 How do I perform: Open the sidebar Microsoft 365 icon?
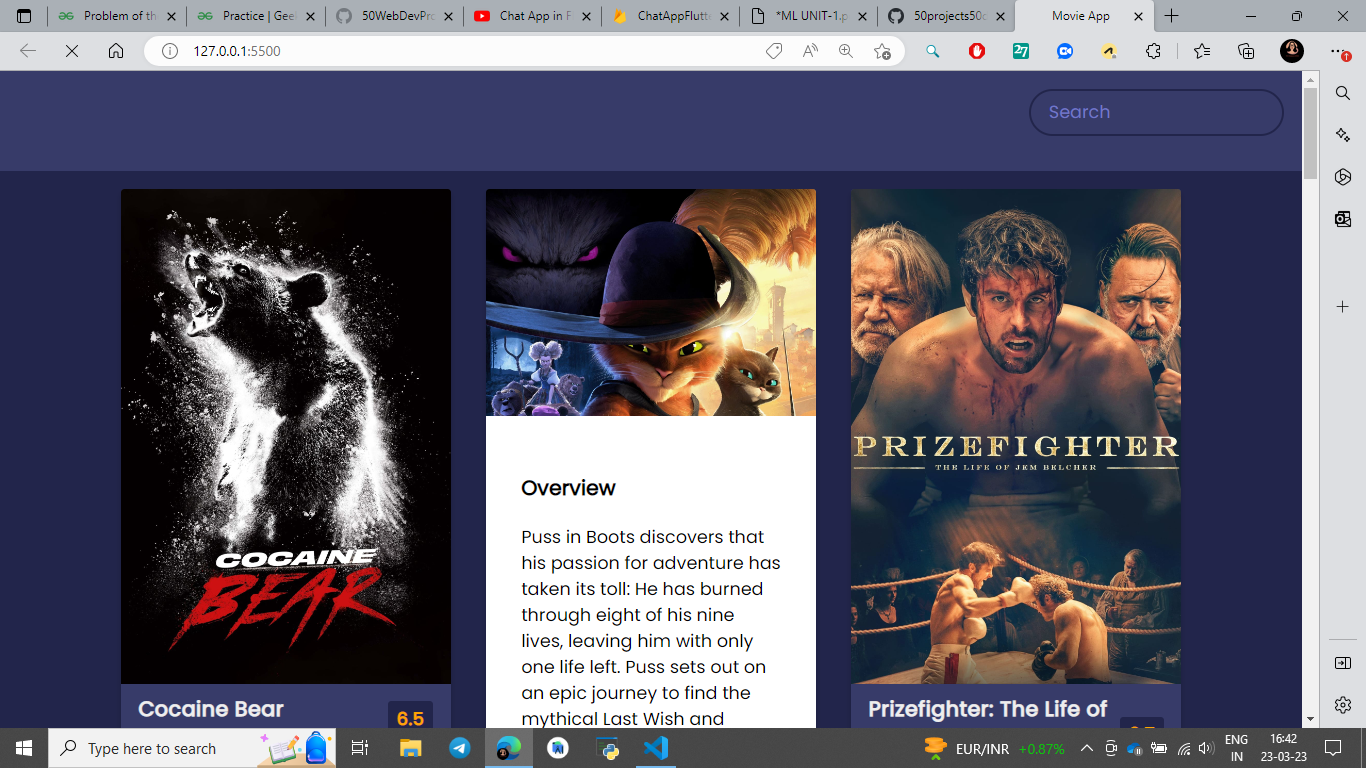coord(1343,177)
